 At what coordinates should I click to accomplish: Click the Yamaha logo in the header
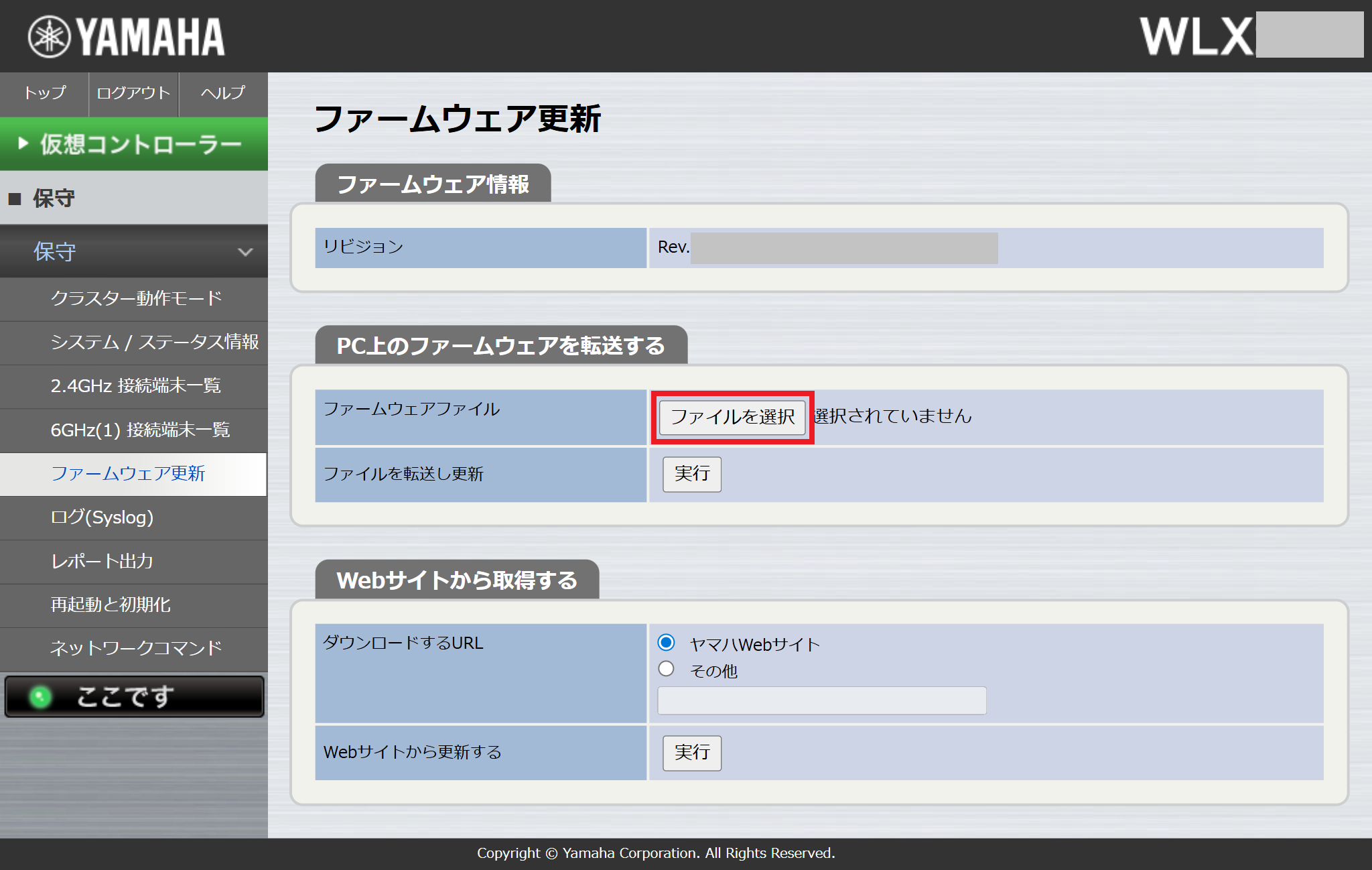click(126, 37)
